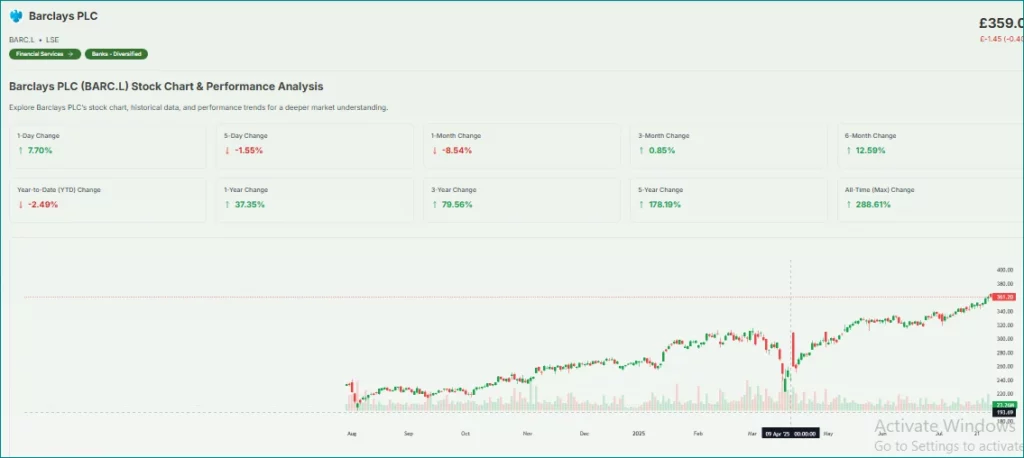Click the red 361.20 current price label
This screenshot has height=458, width=1024.
pos(1004,297)
